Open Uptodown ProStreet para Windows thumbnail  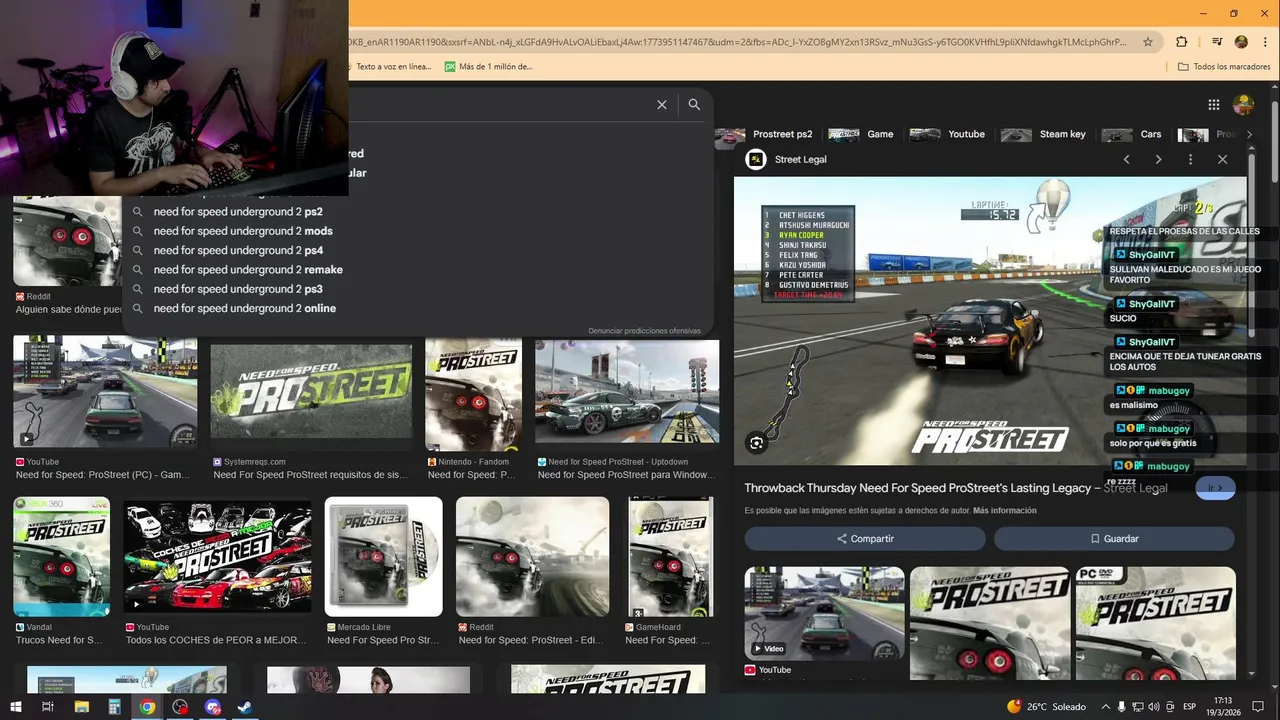[627, 391]
